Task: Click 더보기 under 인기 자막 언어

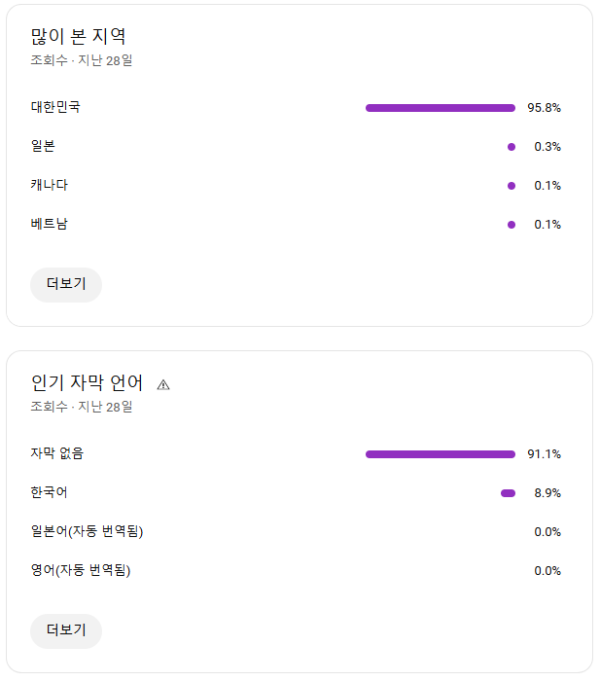Action: (66, 630)
